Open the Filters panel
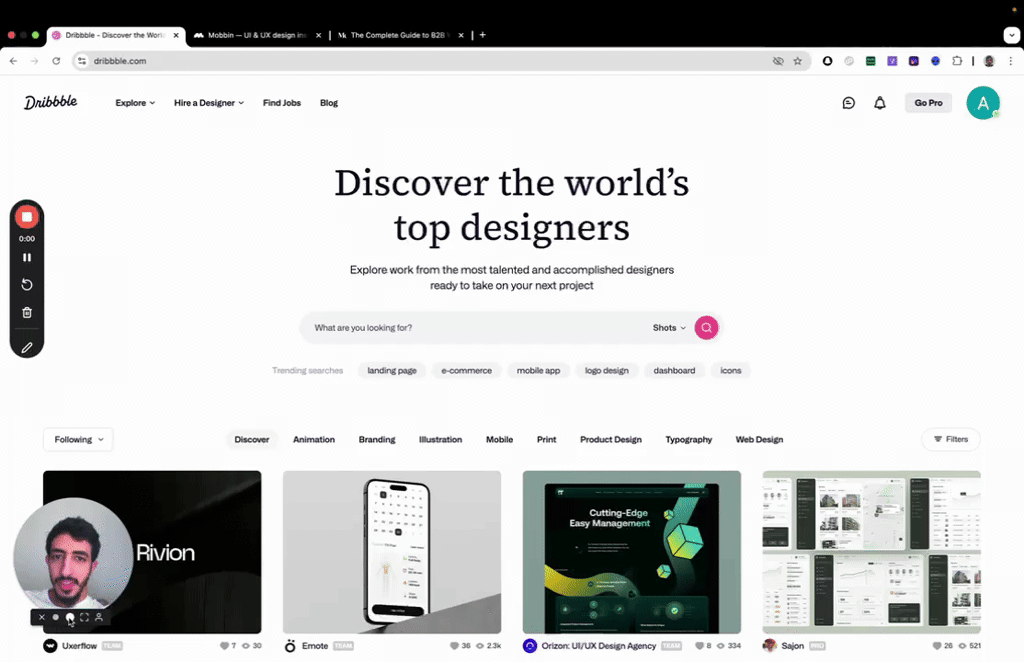Image resolution: width=1024 pixels, height=662 pixels. tap(951, 439)
